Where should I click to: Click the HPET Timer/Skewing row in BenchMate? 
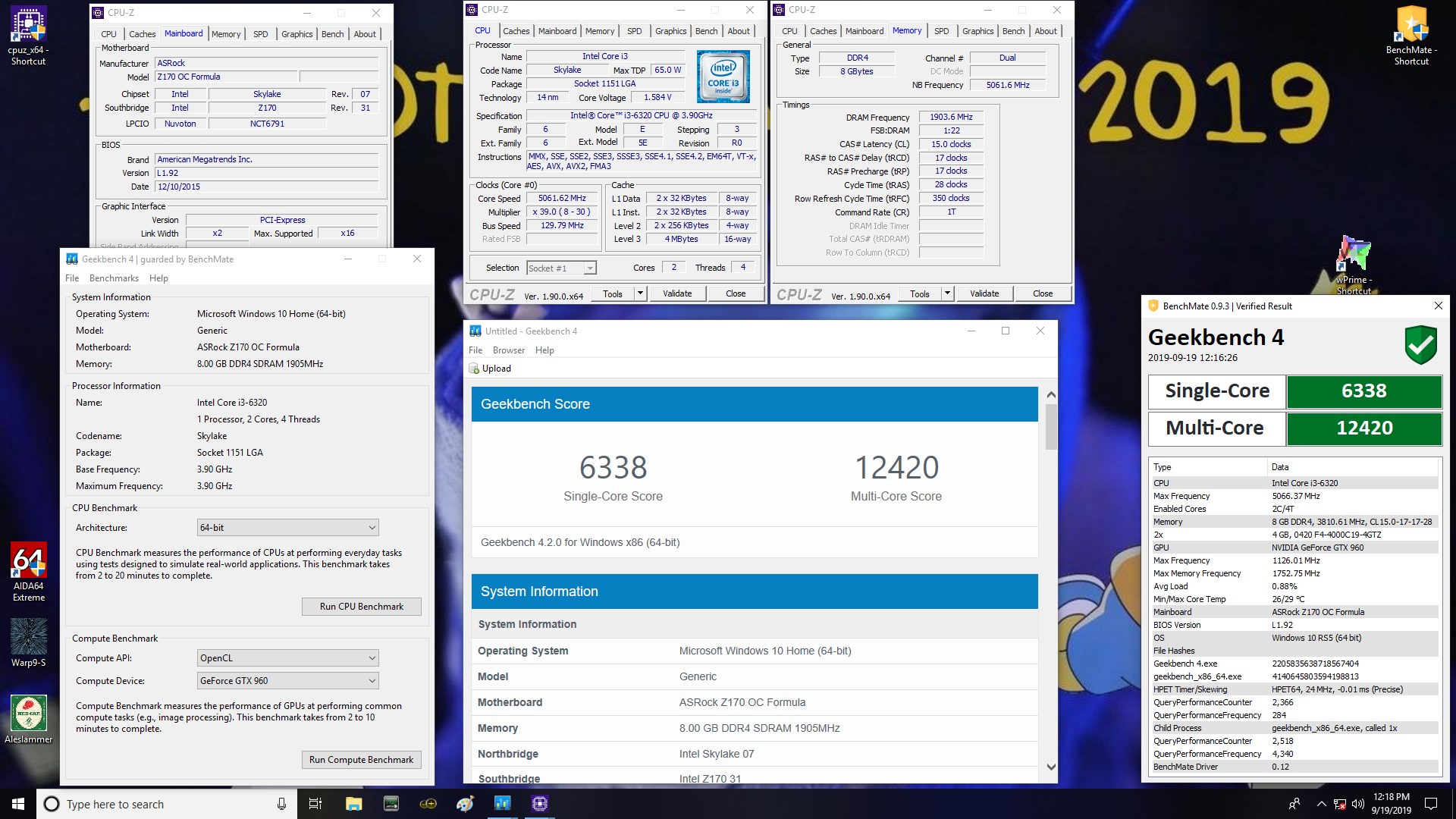pos(1294,689)
